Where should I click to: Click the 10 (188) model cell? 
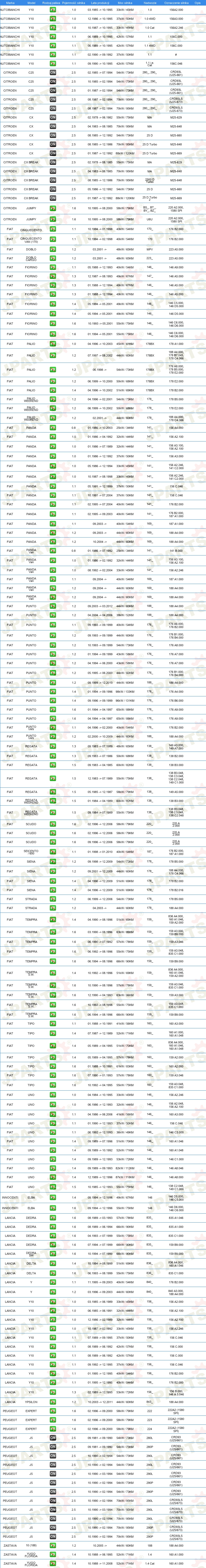(31, 1546)
